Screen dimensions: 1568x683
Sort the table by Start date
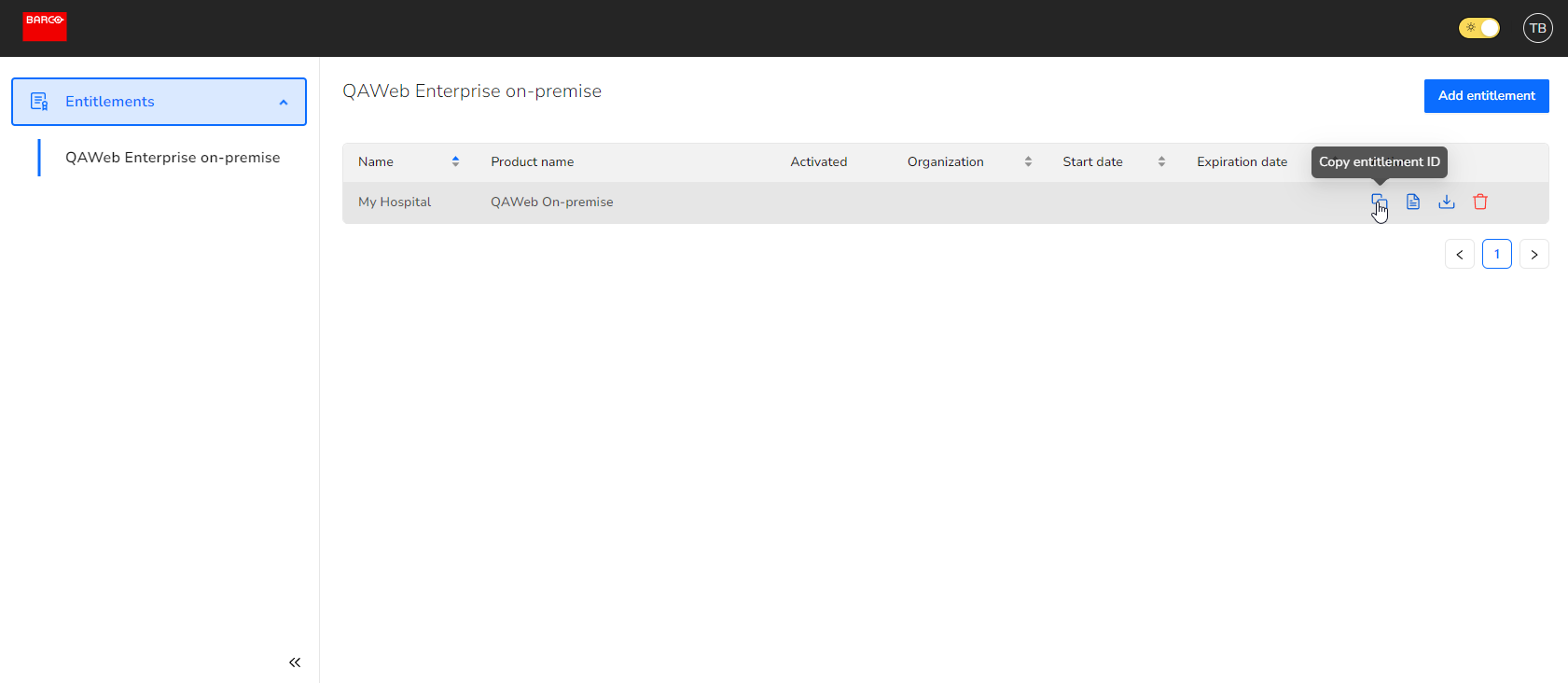(x=1161, y=161)
